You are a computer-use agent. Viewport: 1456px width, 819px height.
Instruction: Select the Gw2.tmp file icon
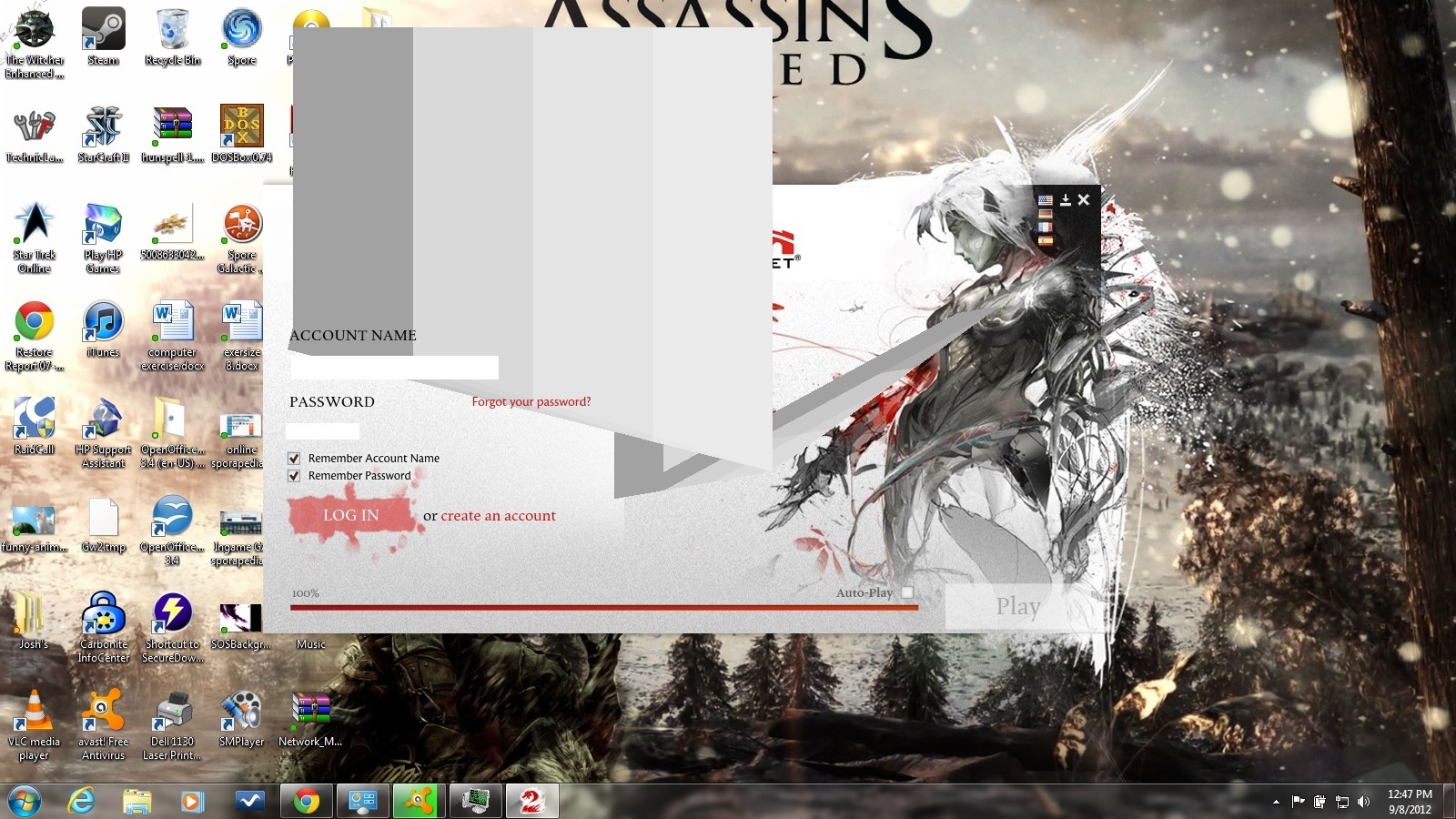tap(103, 523)
